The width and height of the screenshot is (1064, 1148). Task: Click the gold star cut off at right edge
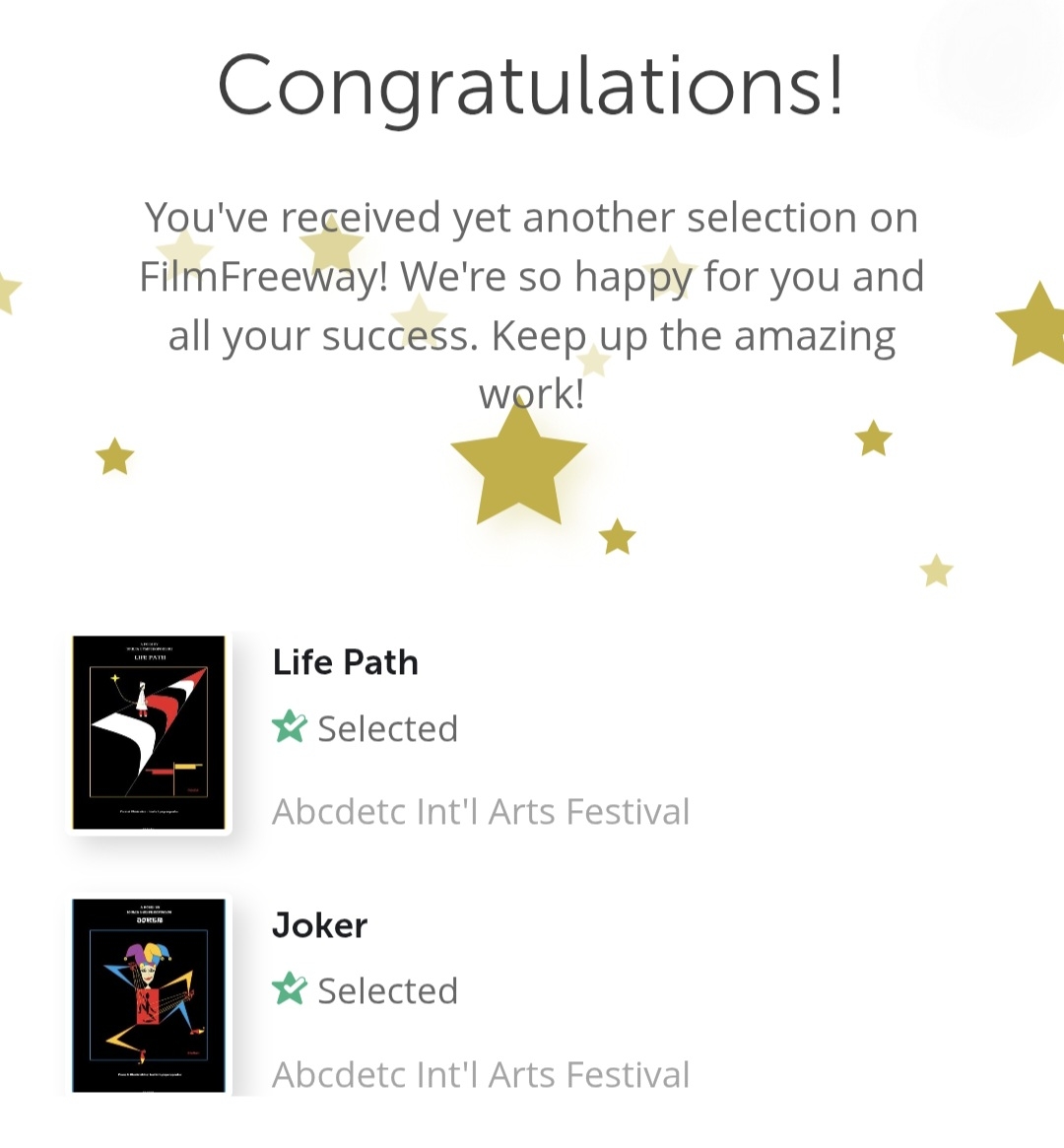click(x=1036, y=325)
